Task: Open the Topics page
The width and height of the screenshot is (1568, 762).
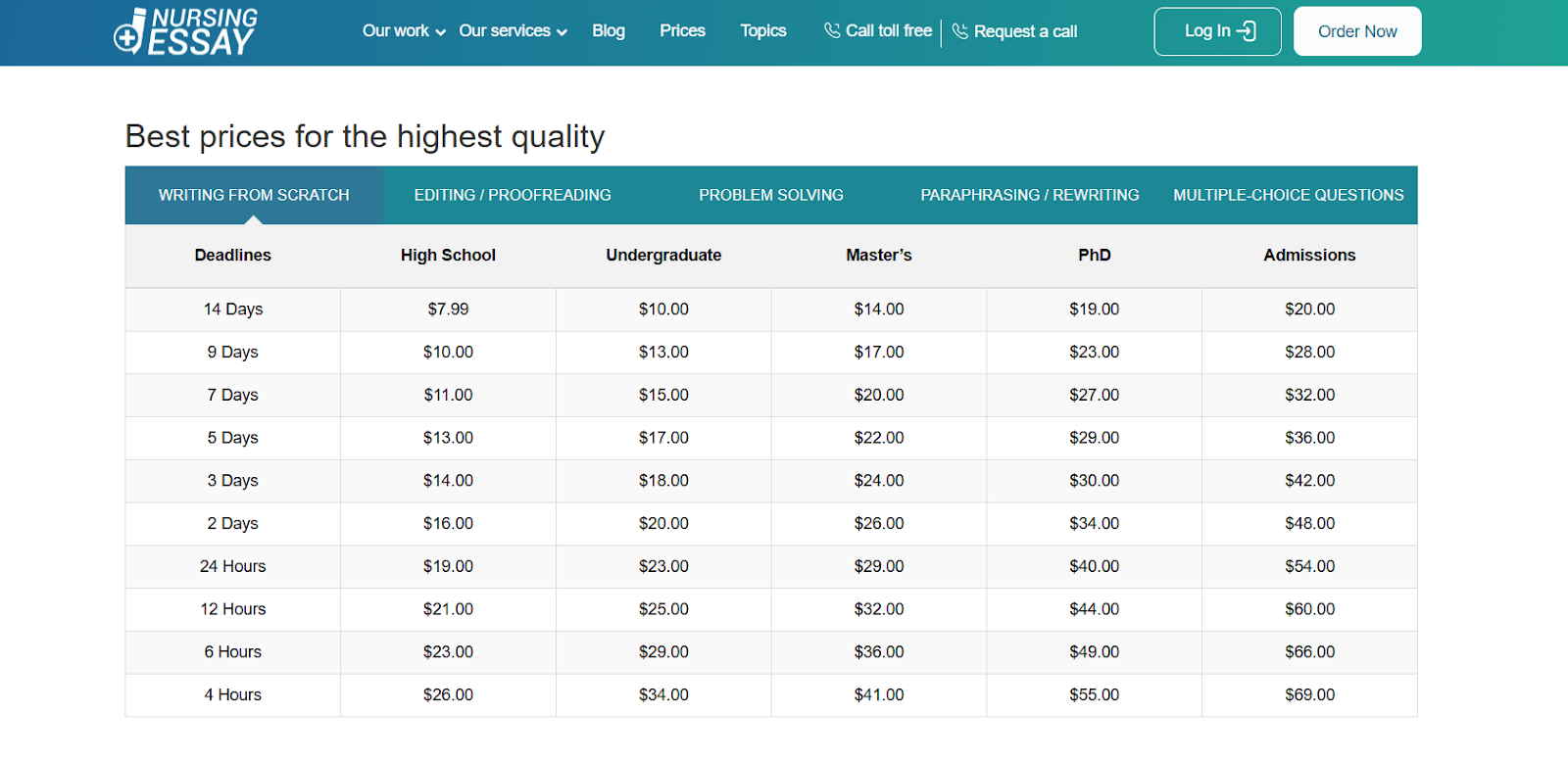Action: coord(763,31)
